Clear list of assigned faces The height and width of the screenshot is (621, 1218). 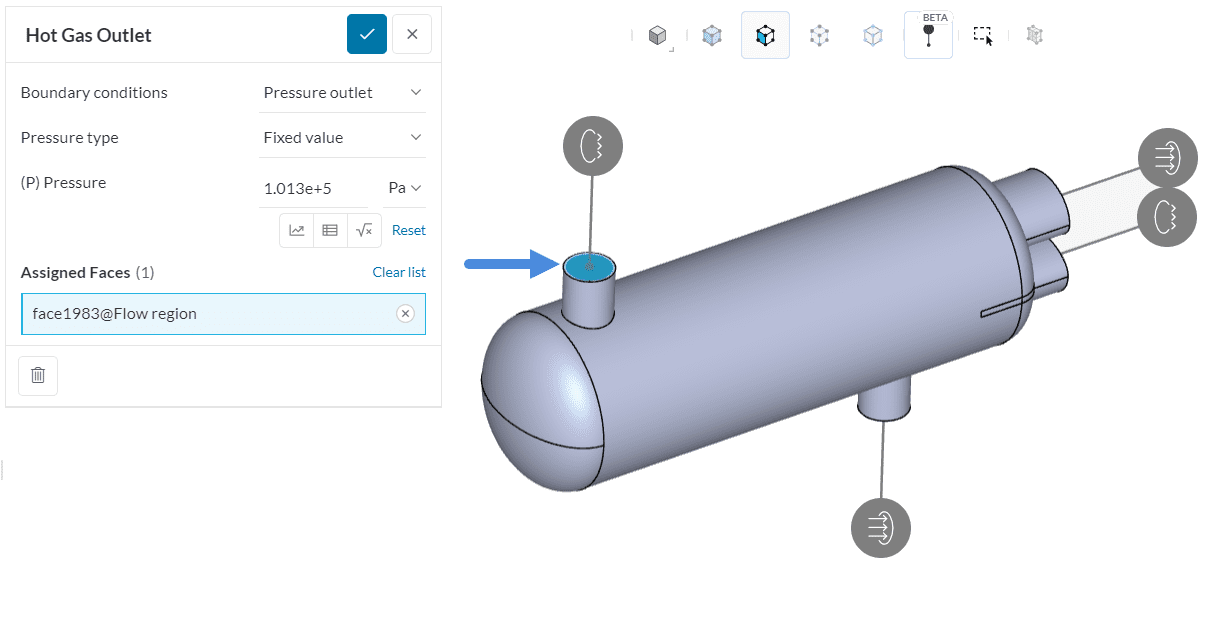click(399, 272)
